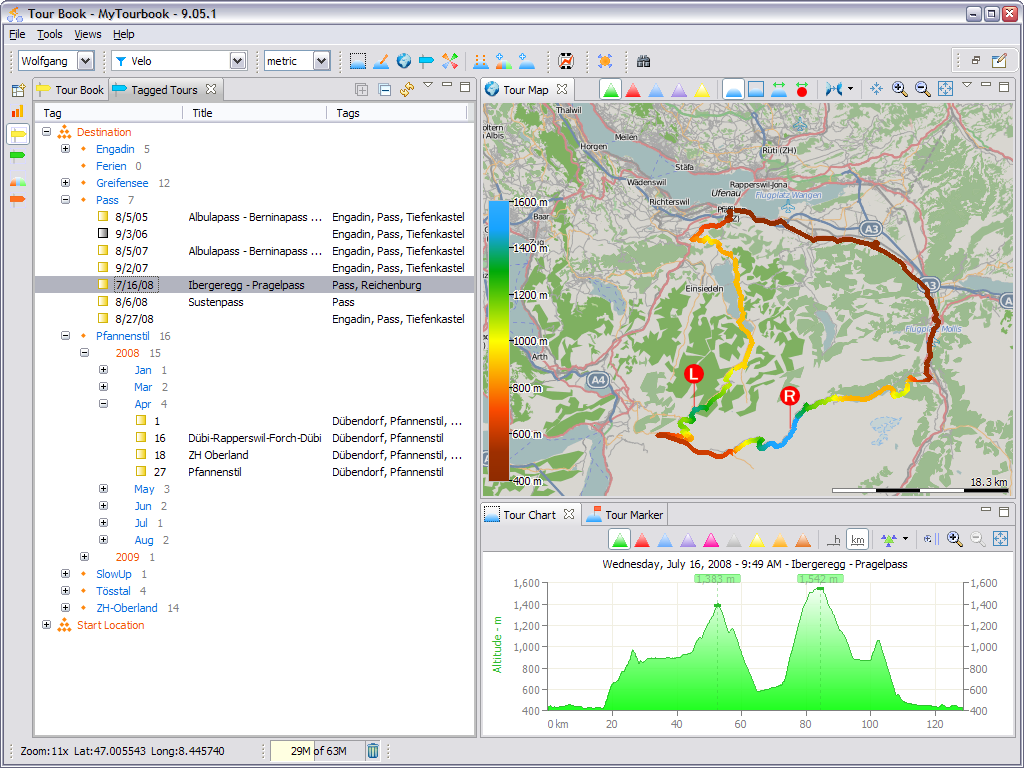The image size is (1024, 768).
Task: Select the ZH Oberland tour on Apr 18
Action: pos(255,455)
